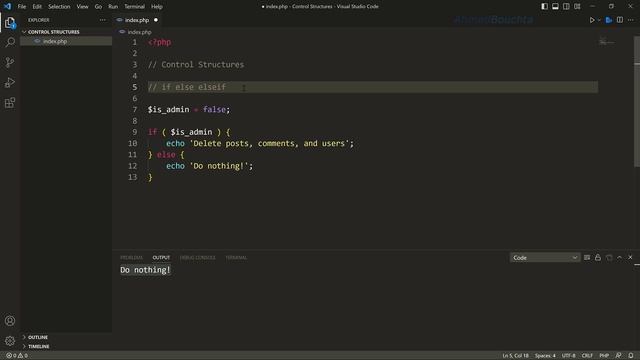The width and height of the screenshot is (640, 360).
Task: Click the unsaved dot on index.php tab
Action: click(156, 20)
